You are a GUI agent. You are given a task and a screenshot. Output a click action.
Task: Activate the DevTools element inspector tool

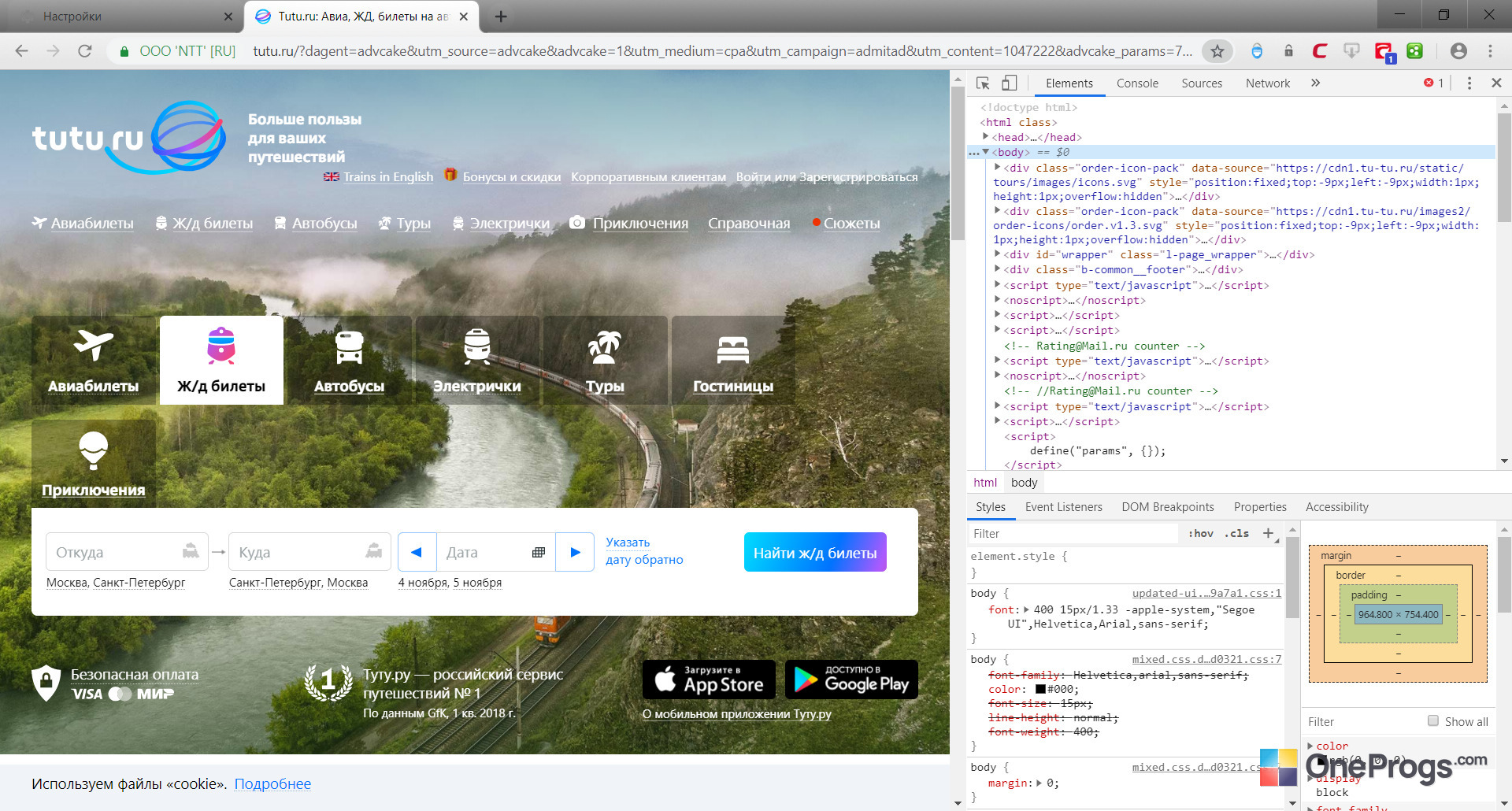point(983,83)
